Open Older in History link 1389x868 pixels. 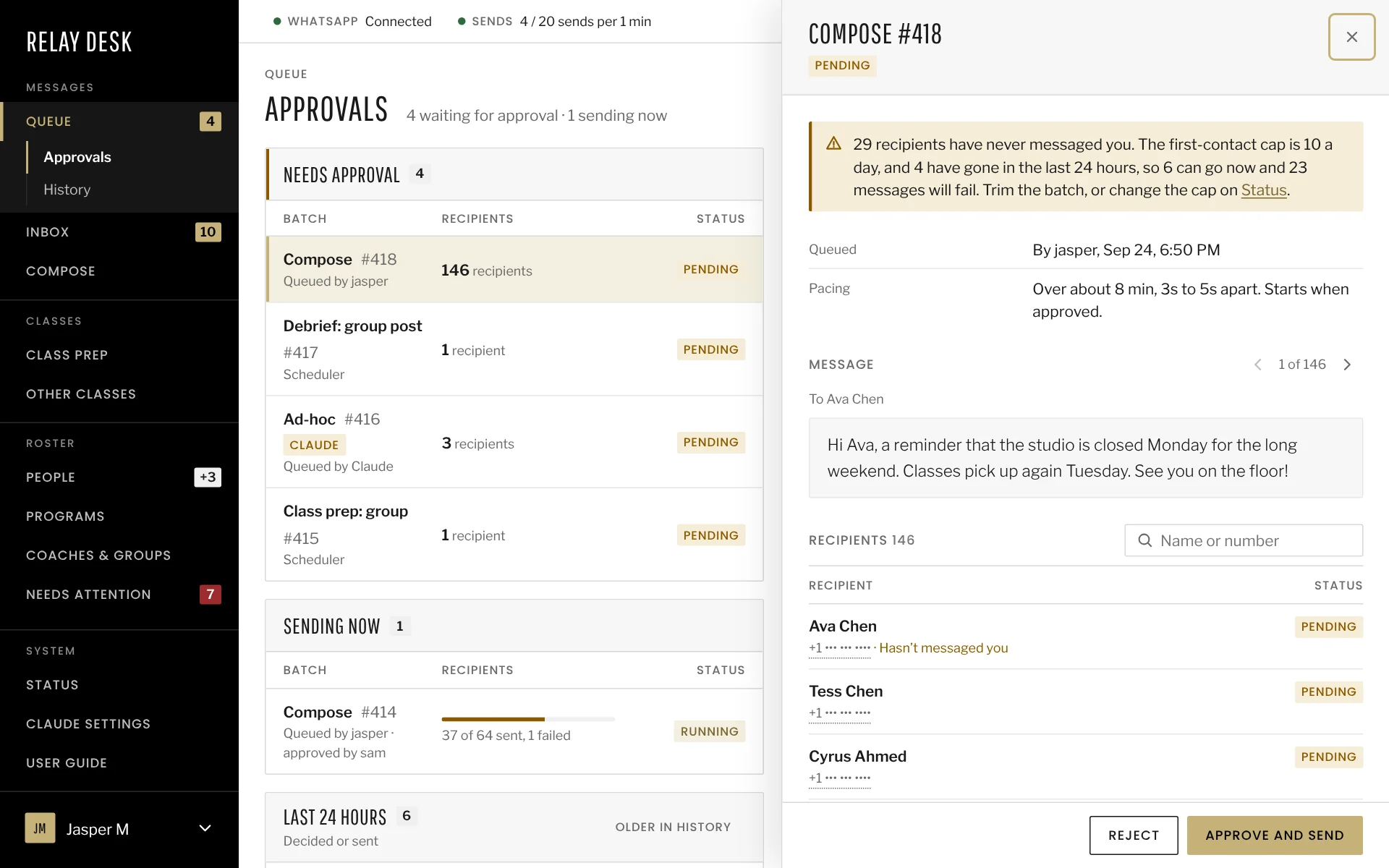[673, 827]
